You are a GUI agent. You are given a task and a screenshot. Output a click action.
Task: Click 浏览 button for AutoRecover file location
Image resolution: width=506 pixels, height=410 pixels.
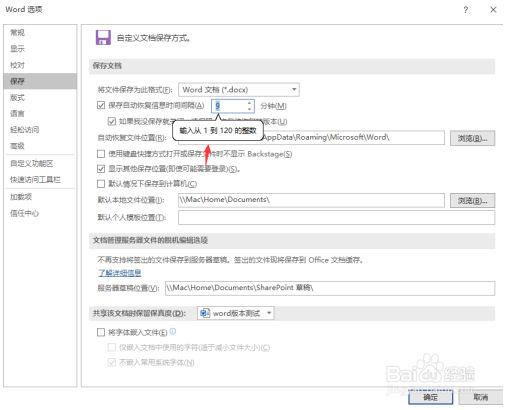pyautogui.click(x=472, y=138)
